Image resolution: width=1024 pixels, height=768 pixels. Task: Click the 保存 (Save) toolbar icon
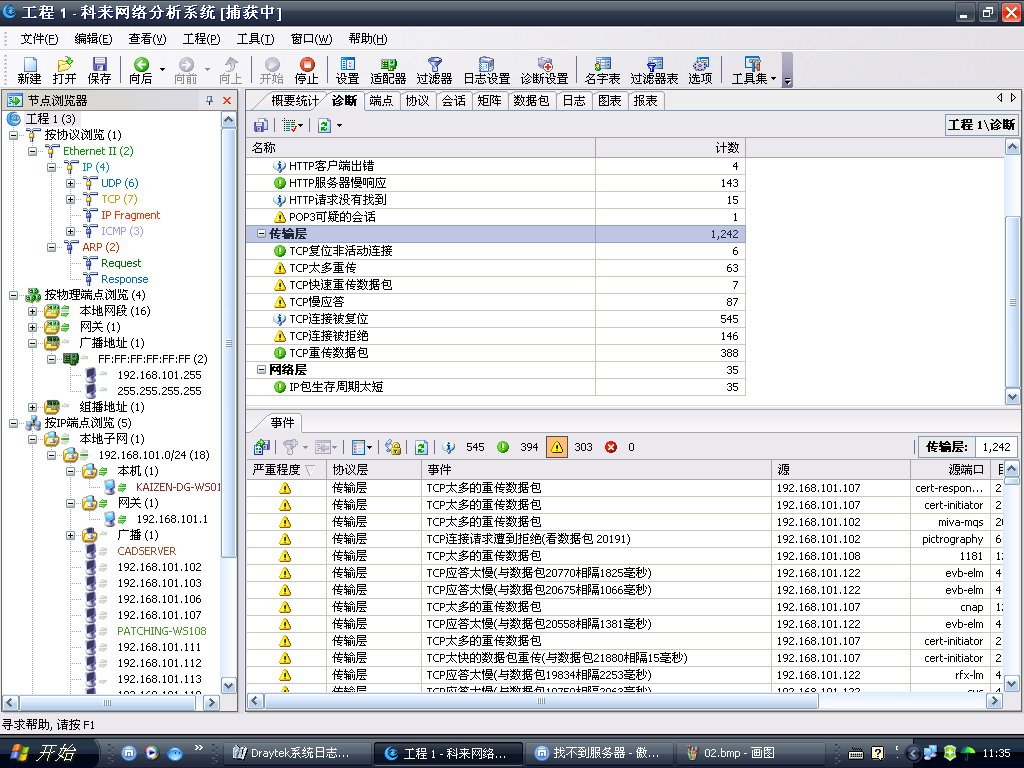click(x=99, y=70)
